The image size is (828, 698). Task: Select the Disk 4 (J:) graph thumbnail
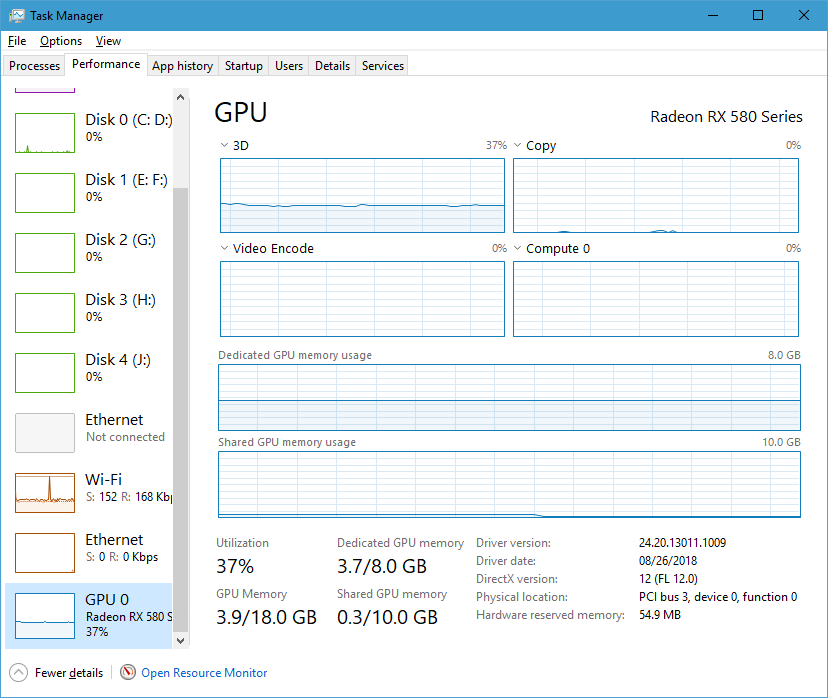[45, 373]
